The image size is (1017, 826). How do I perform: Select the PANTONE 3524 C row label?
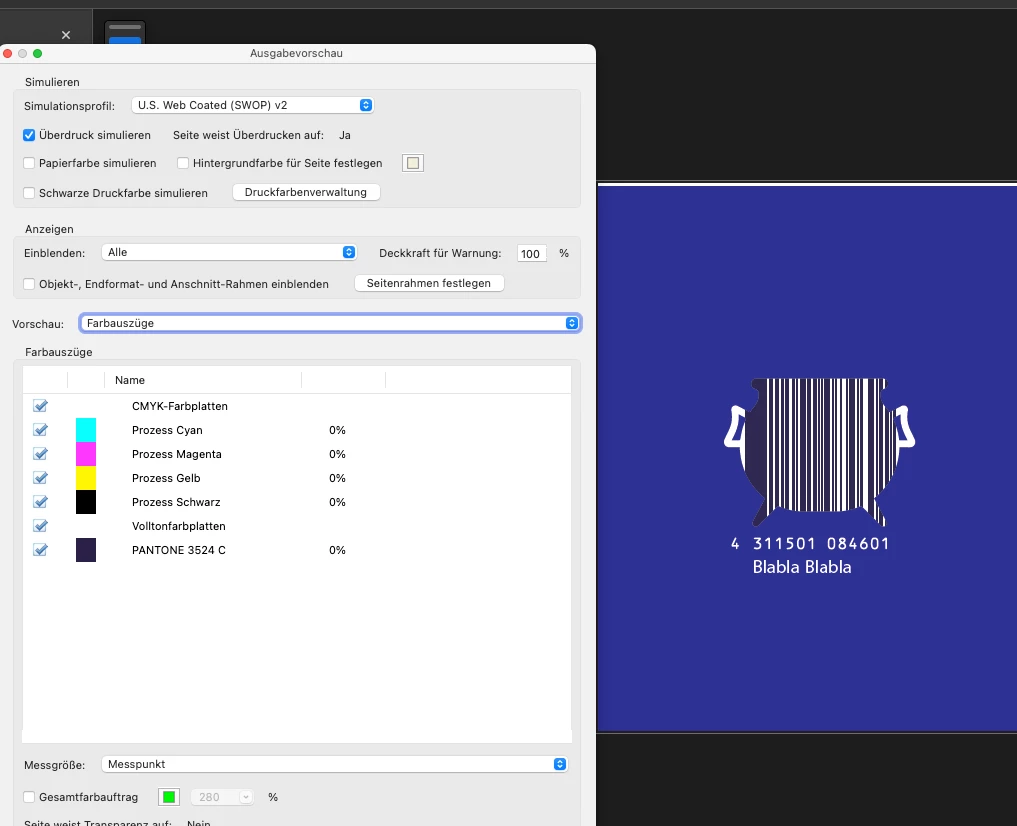click(x=178, y=550)
